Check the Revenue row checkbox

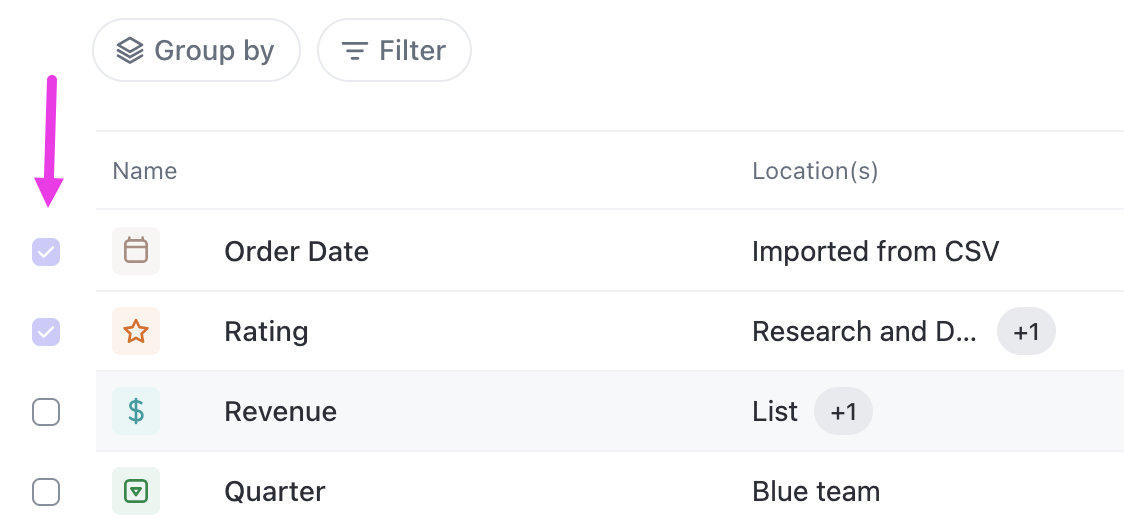pyautogui.click(x=46, y=413)
